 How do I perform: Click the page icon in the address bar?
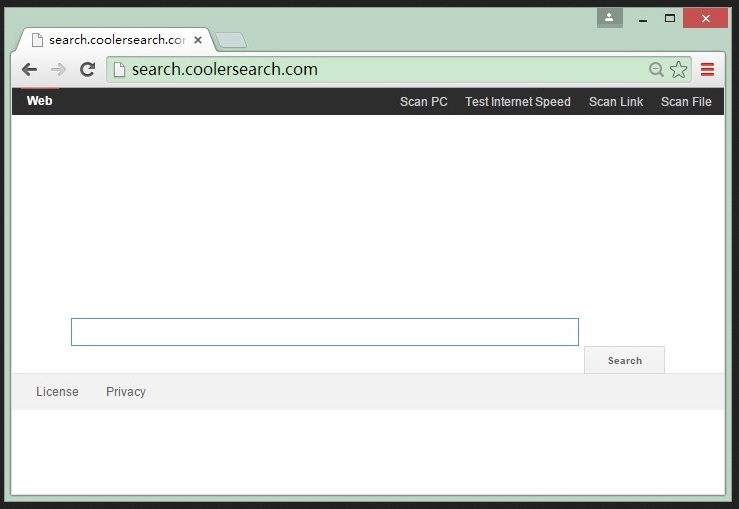click(119, 70)
